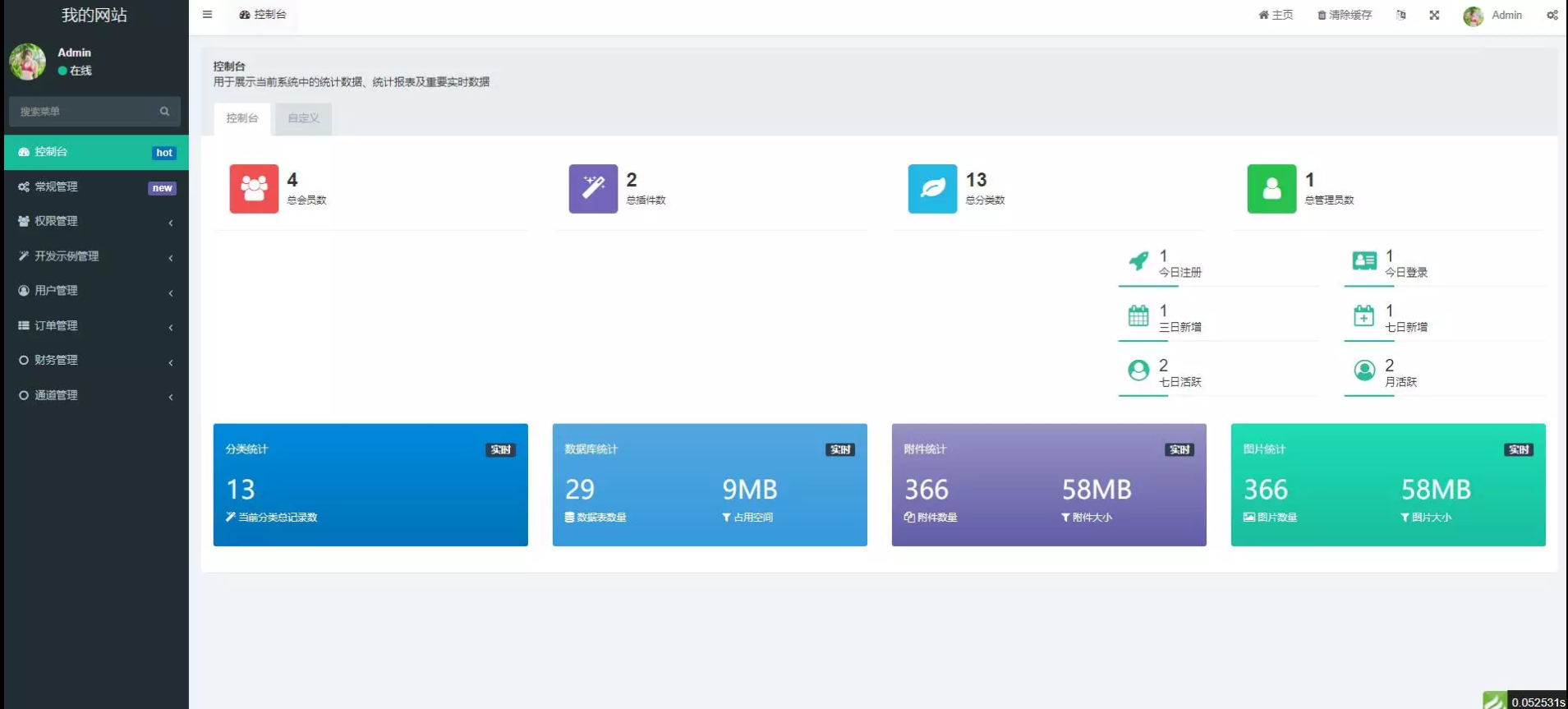Click the language switch icon in top bar

click(x=1401, y=15)
